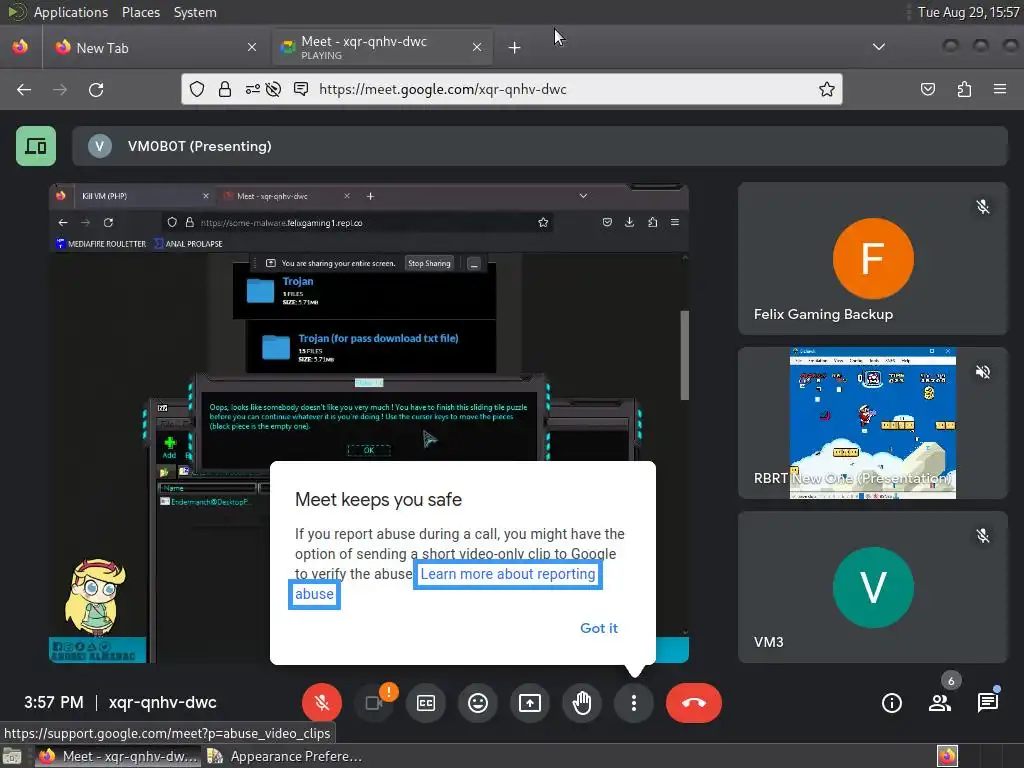Viewport: 1024px width, 768px height.
Task: Click the Felix Gaming Backup participant tile
Action: [x=872, y=259]
